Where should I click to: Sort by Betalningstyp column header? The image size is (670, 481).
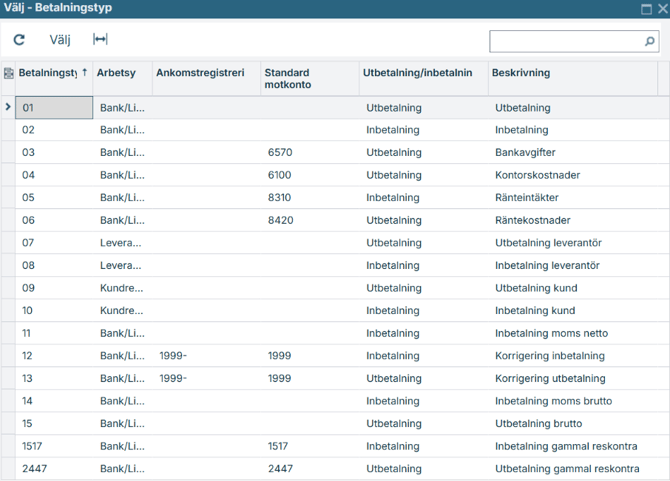click(52, 73)
